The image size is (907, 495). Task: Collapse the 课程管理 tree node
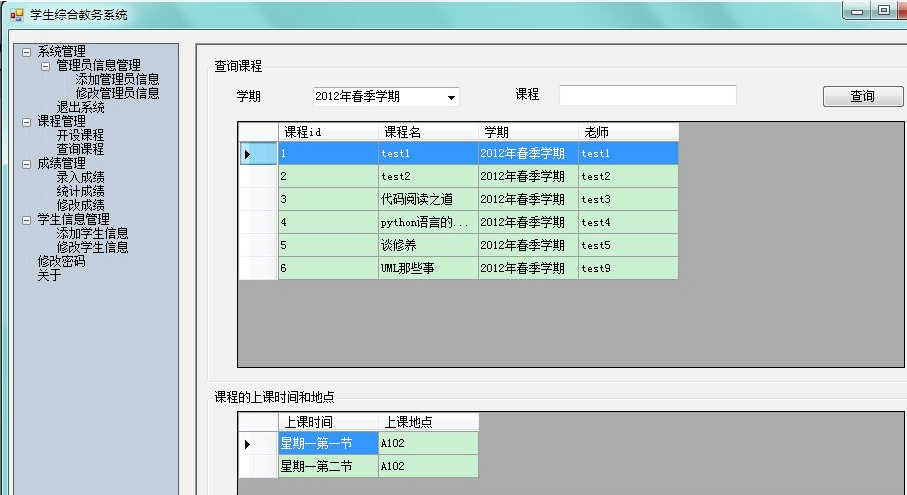click(x=27, y=122)
